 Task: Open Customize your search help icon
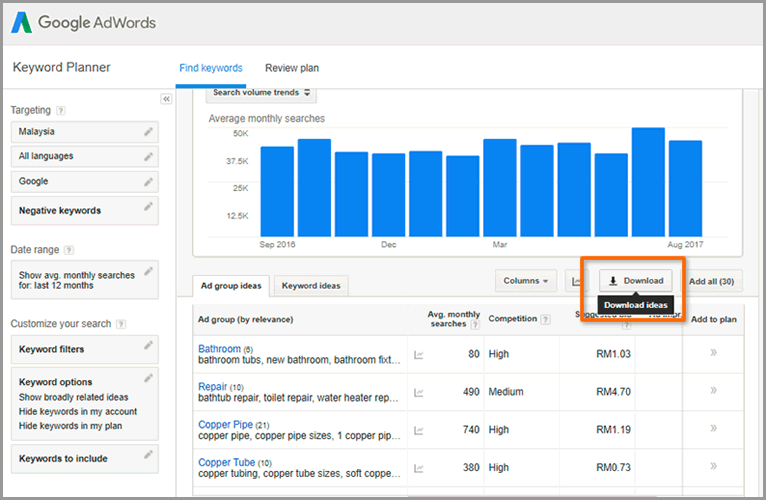point(121,324)
